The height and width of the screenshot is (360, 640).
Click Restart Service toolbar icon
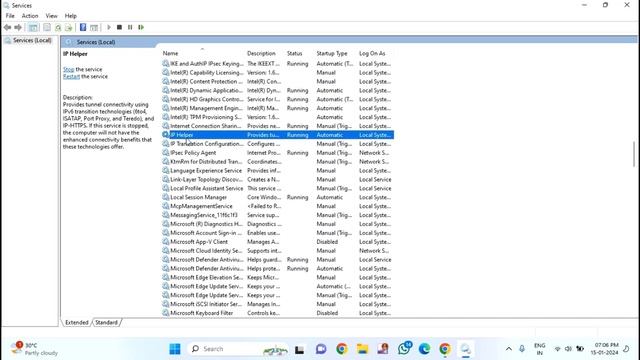(x=141, y=27)
